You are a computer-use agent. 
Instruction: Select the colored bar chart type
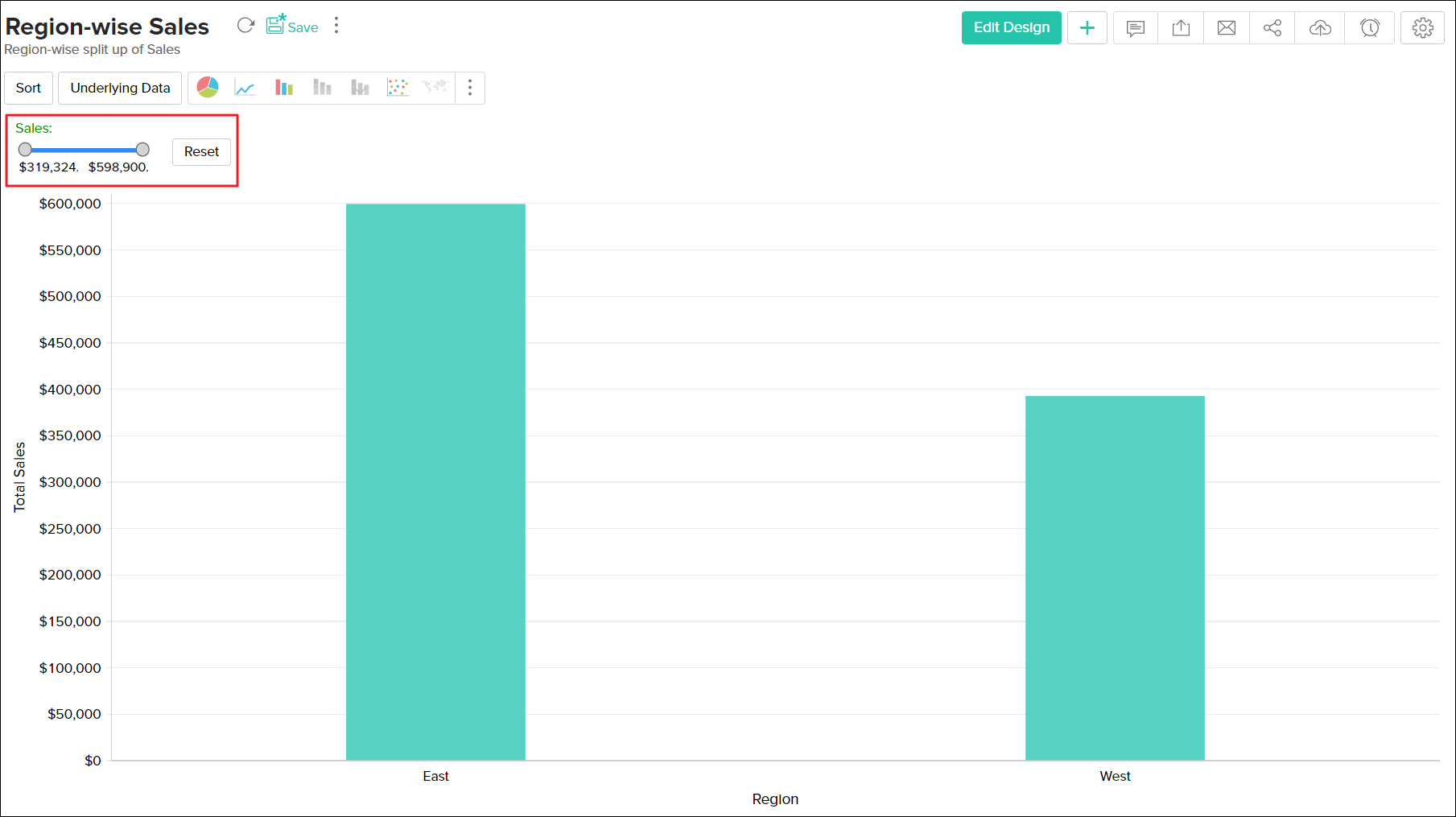click(283, 87)
